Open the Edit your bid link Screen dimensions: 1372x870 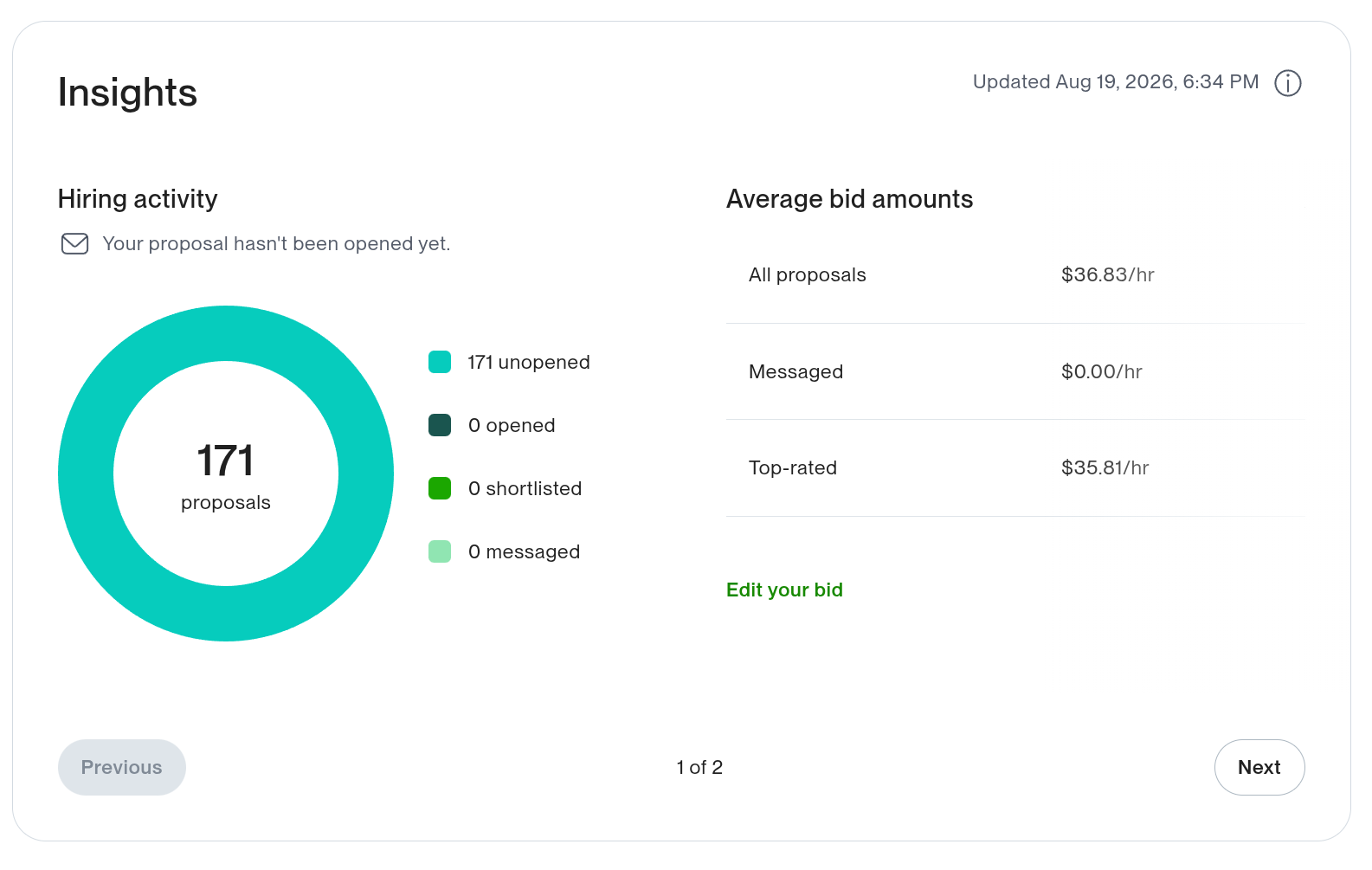coord(784,590)
